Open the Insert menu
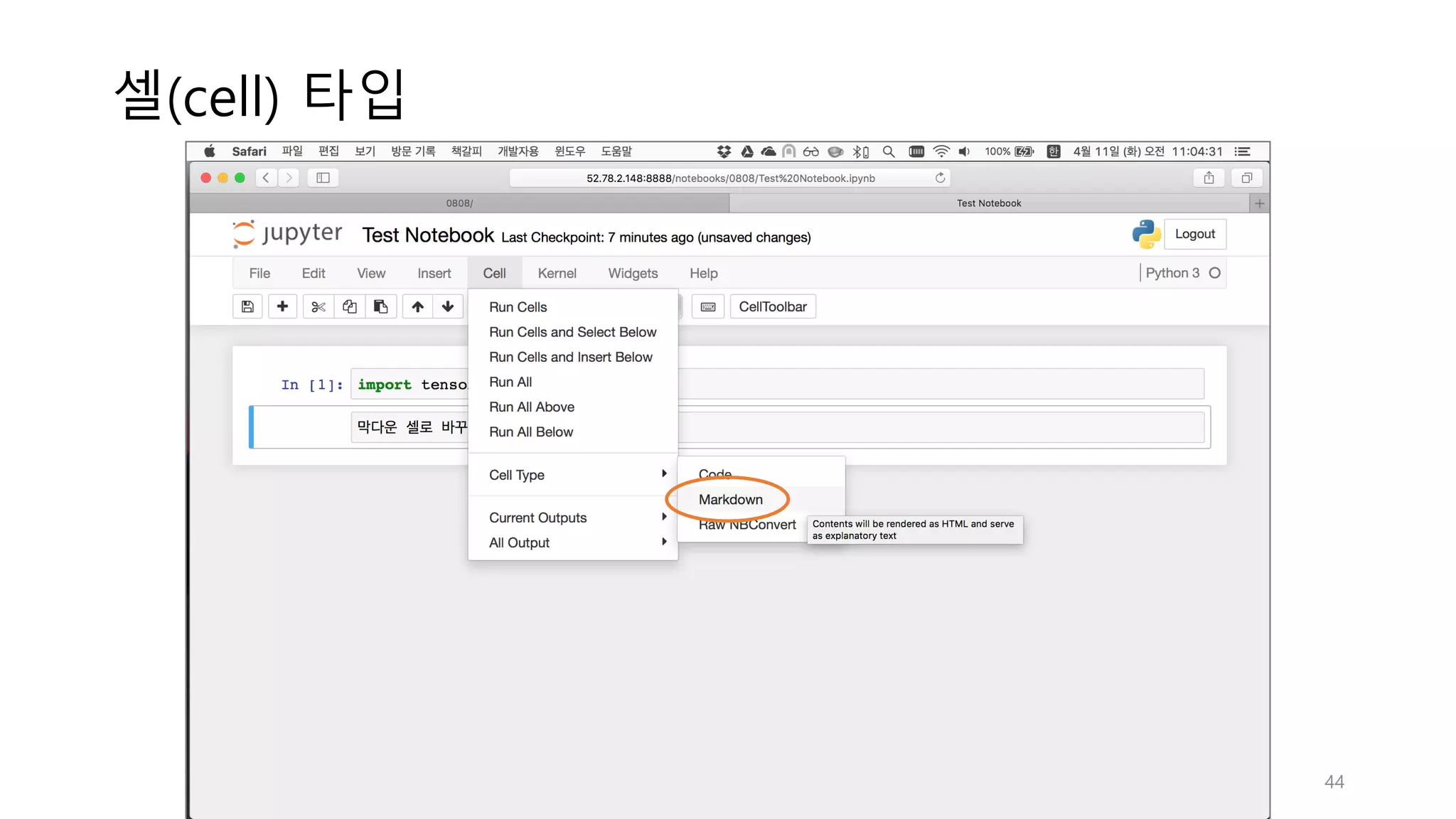 coord(434,273)
